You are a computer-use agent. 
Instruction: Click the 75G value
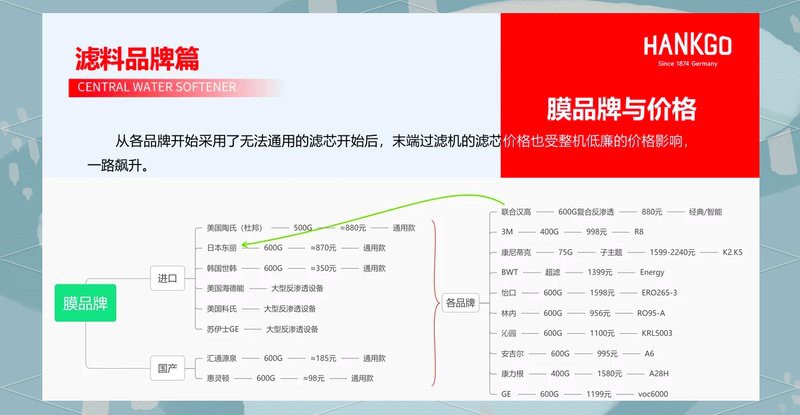(565, 252)
